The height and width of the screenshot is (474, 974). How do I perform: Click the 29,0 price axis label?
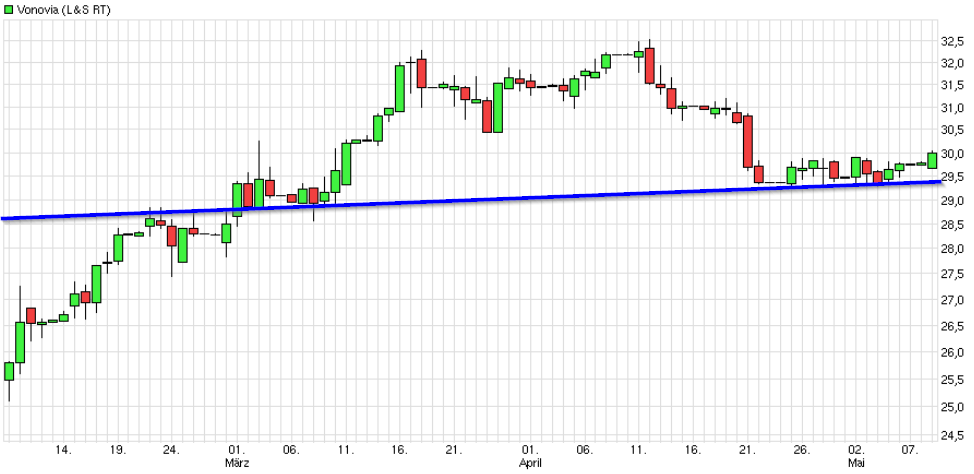(x=953, y=201)
